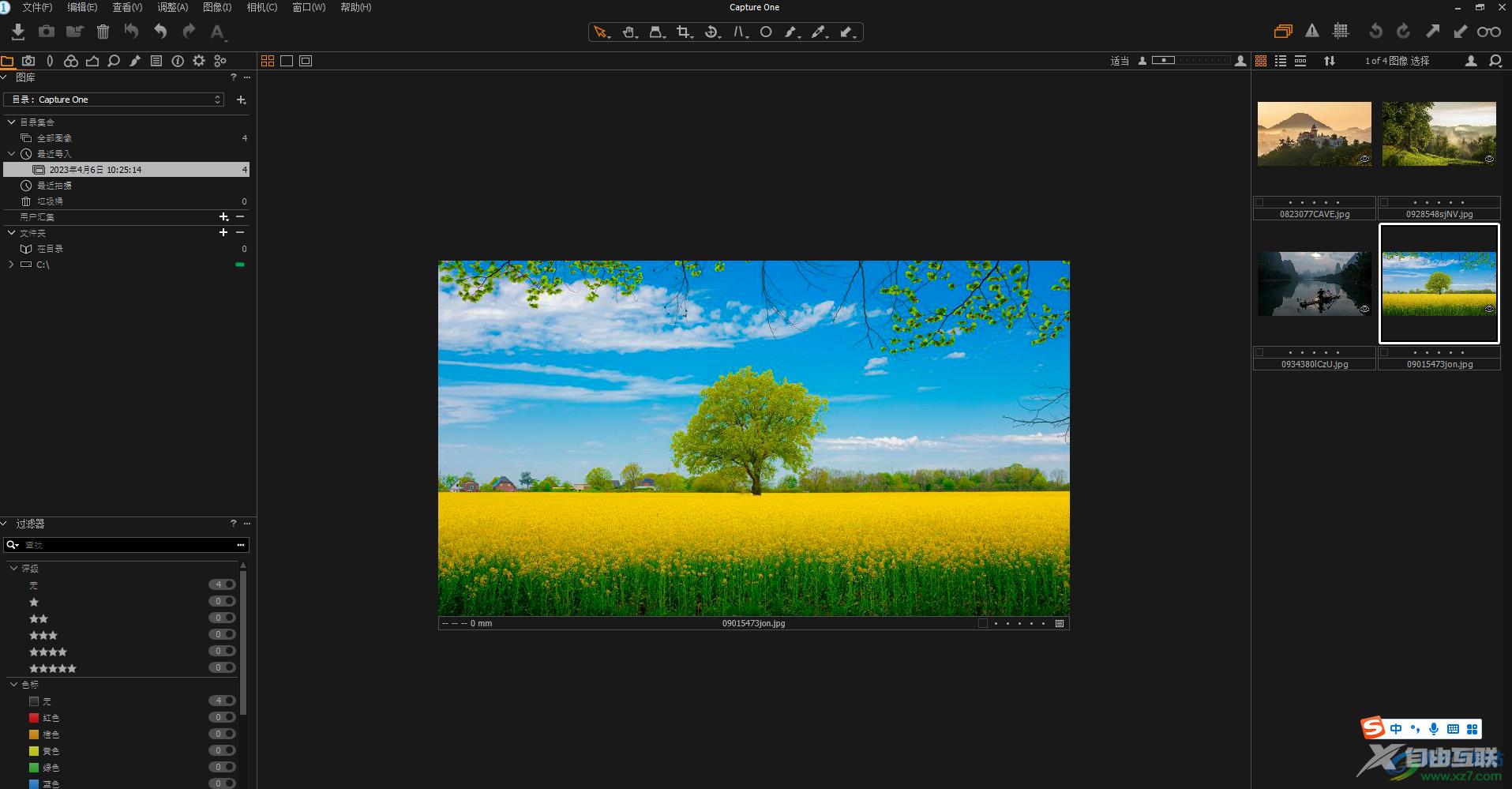Image resolution: width=1512 pixels, height=789 pixels.
Task: Toggle the 红色 color tag filter pill
Action: [222, 717]
